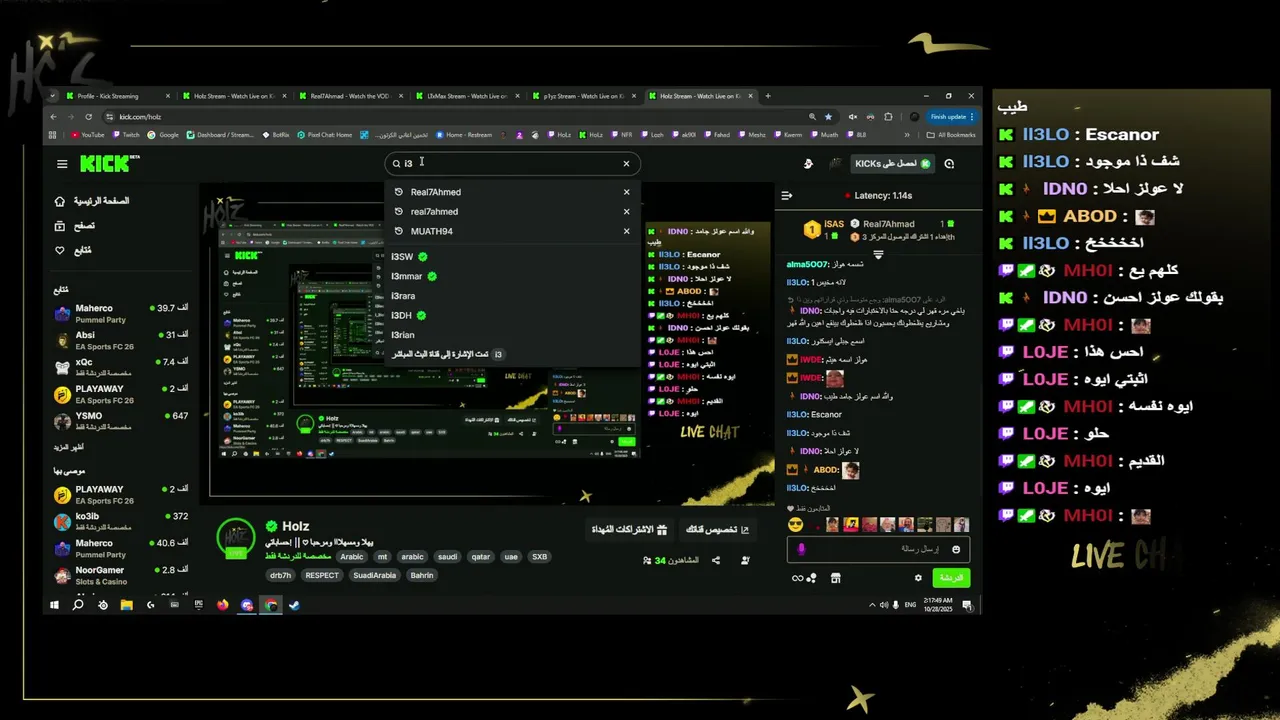
Task: Open YouTube bookmark
Action: coord(88,135)
